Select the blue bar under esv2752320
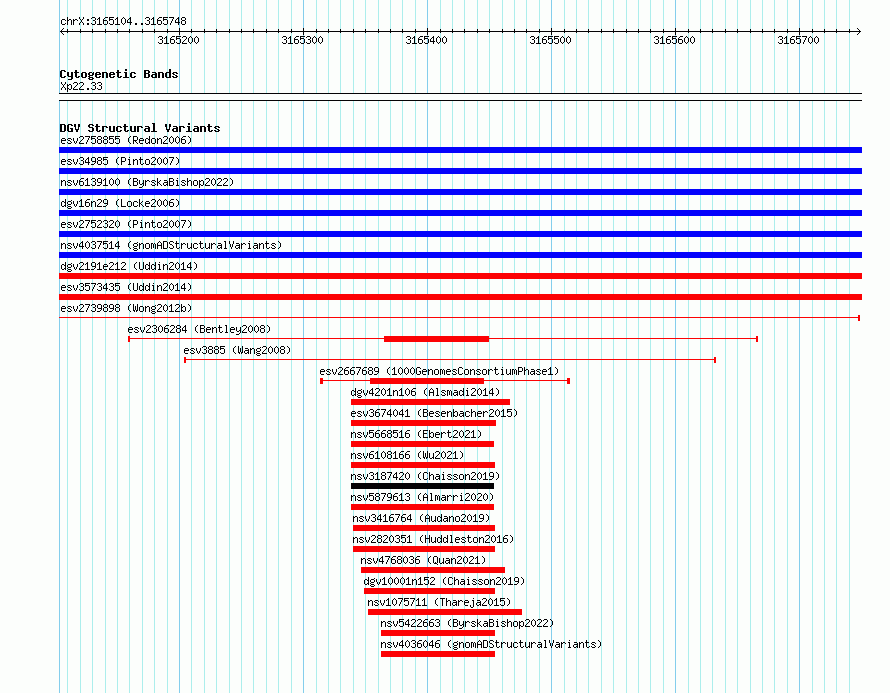 (460, 234)
